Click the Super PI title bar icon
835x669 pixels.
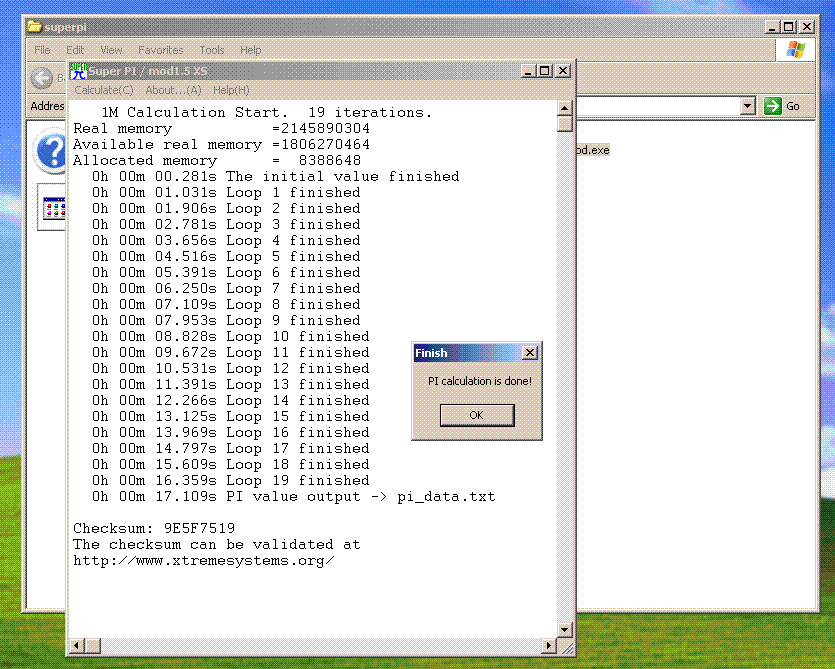click(78, 71)
